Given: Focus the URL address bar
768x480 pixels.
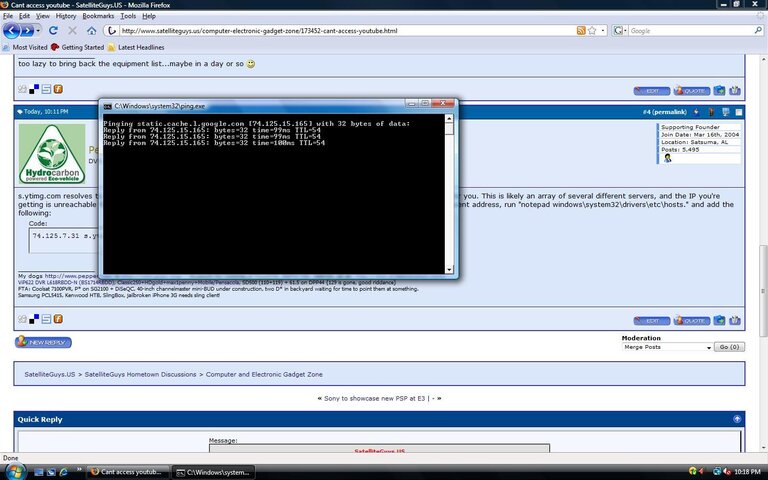Looking at the screenshot, I should tap(347, 30).
